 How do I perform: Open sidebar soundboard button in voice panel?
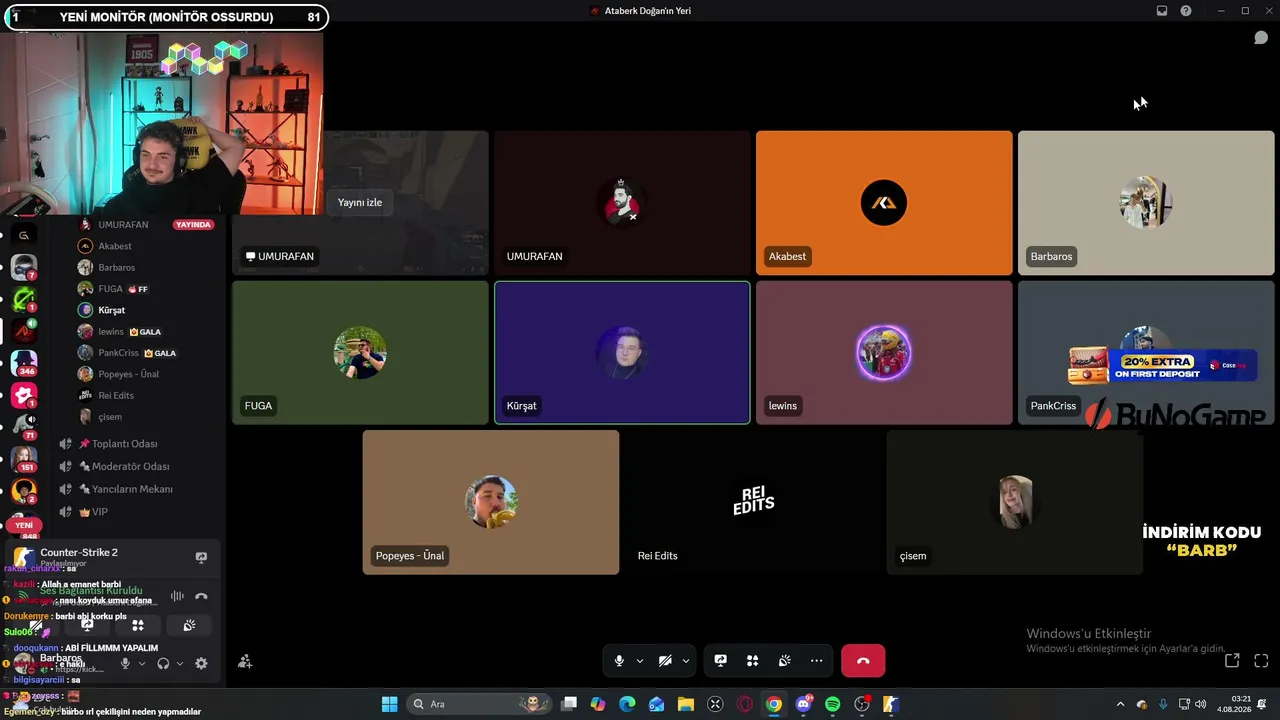click(189, 625)
